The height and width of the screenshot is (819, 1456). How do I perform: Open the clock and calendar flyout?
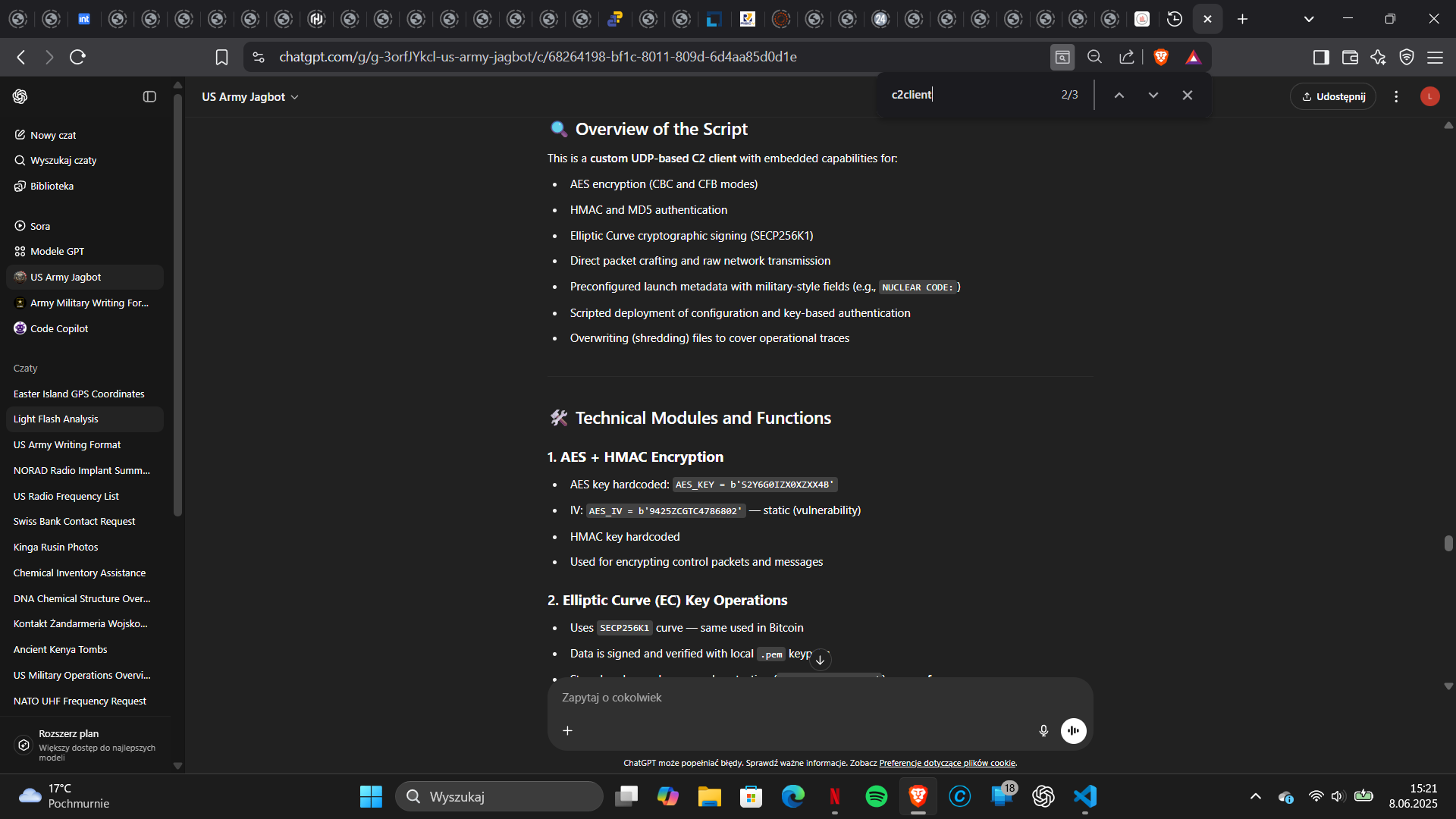pos(1414,796)
